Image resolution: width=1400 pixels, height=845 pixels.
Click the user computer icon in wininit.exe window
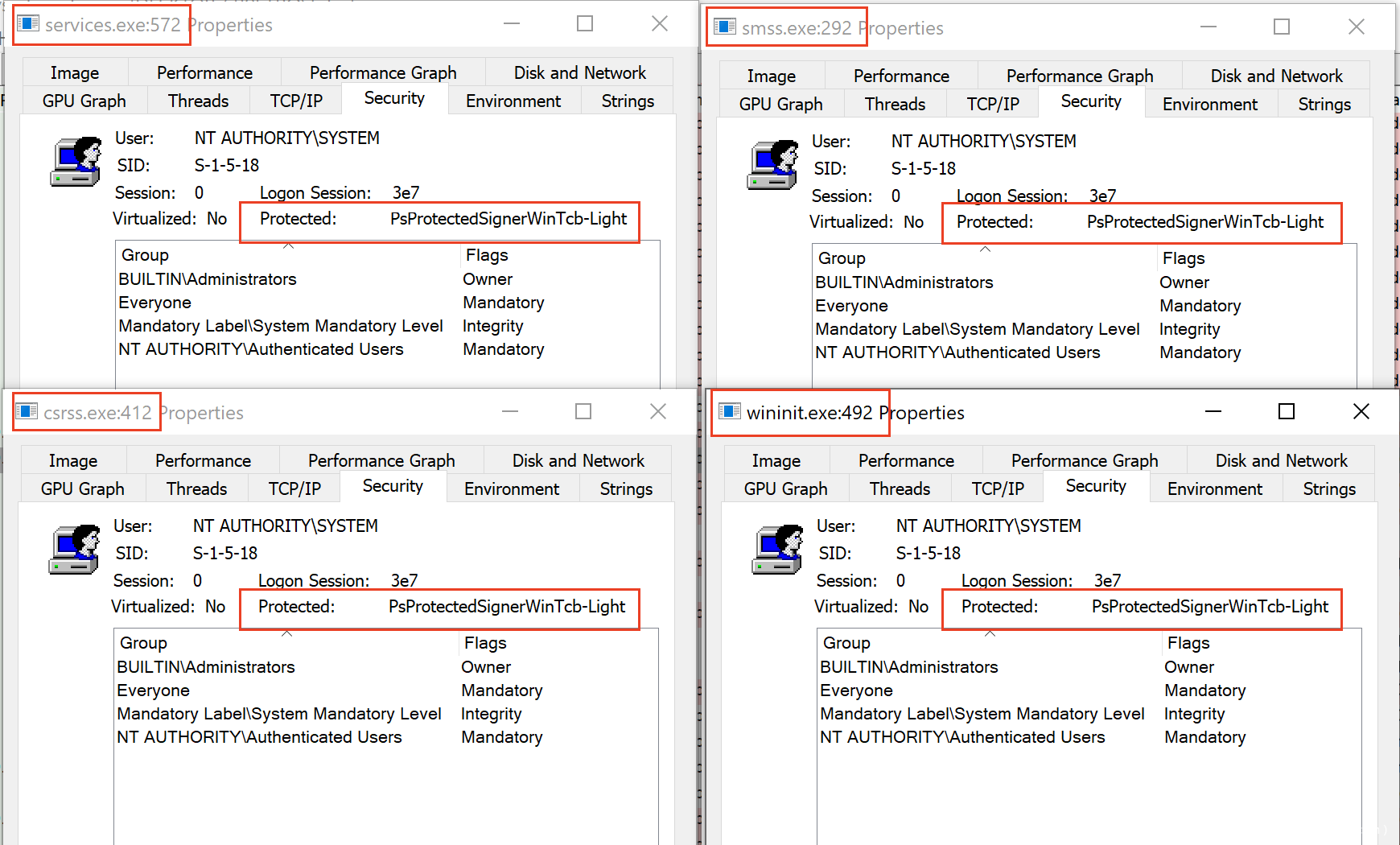(778, 550)
